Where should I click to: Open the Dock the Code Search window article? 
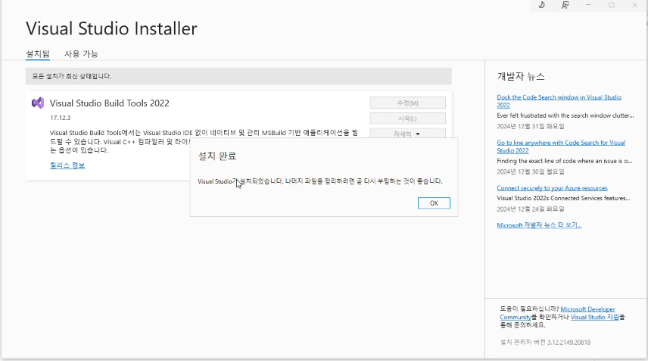point(559,101)
